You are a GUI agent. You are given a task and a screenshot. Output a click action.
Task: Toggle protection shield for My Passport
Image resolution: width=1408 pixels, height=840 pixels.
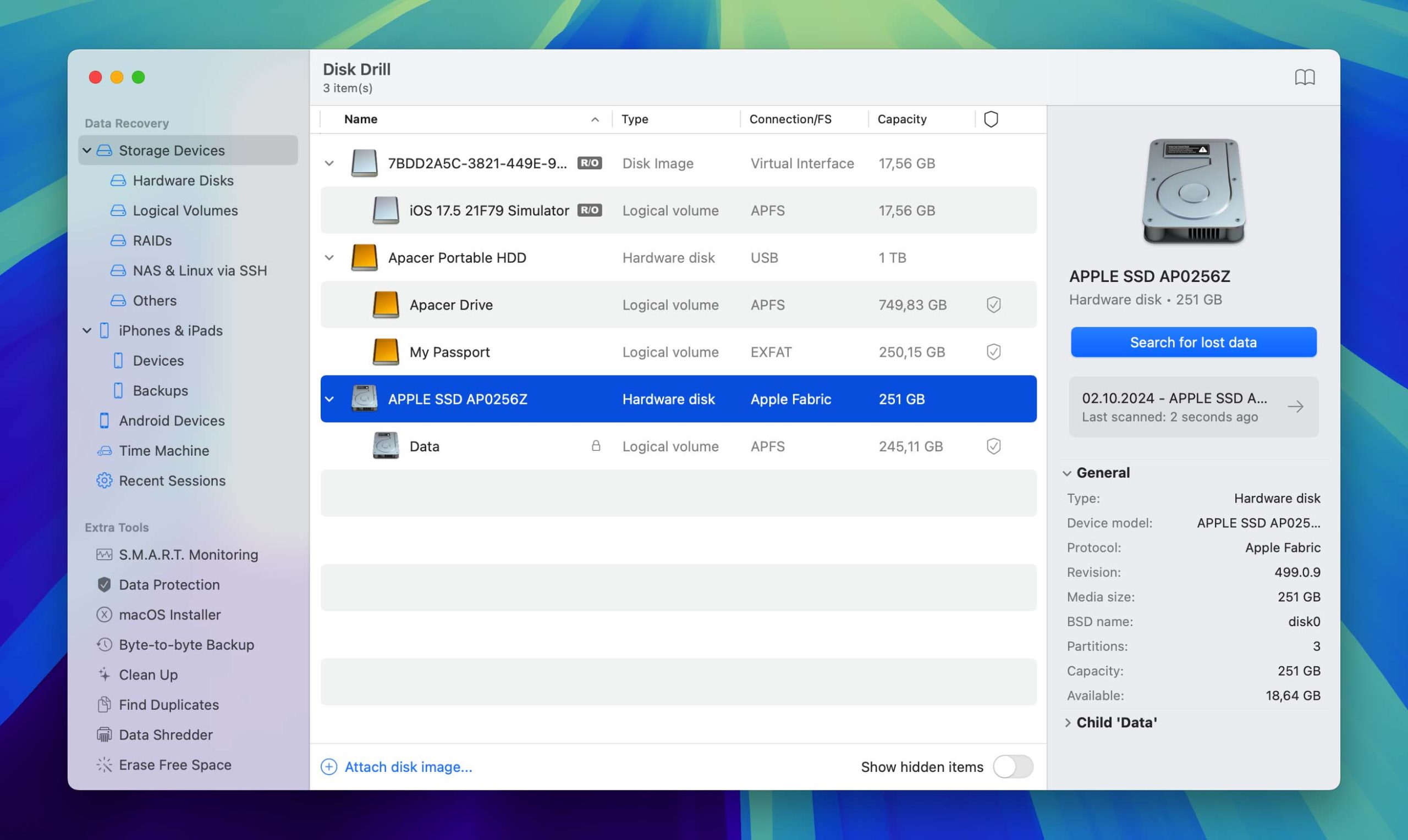994,352
